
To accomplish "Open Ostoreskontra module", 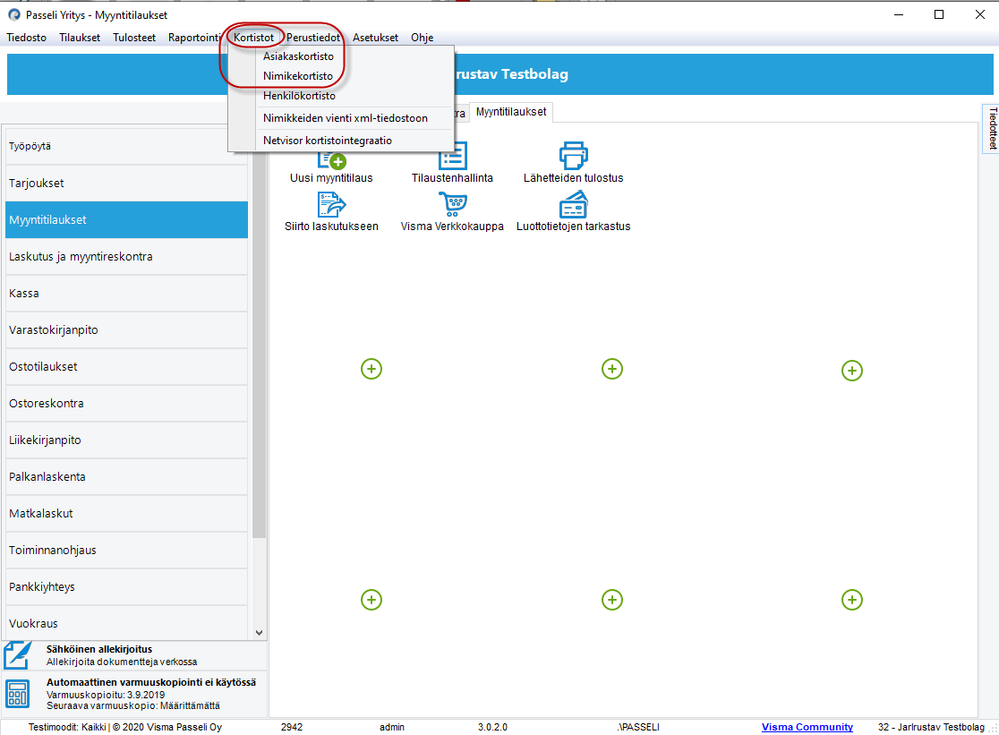I will coord(126,403).
